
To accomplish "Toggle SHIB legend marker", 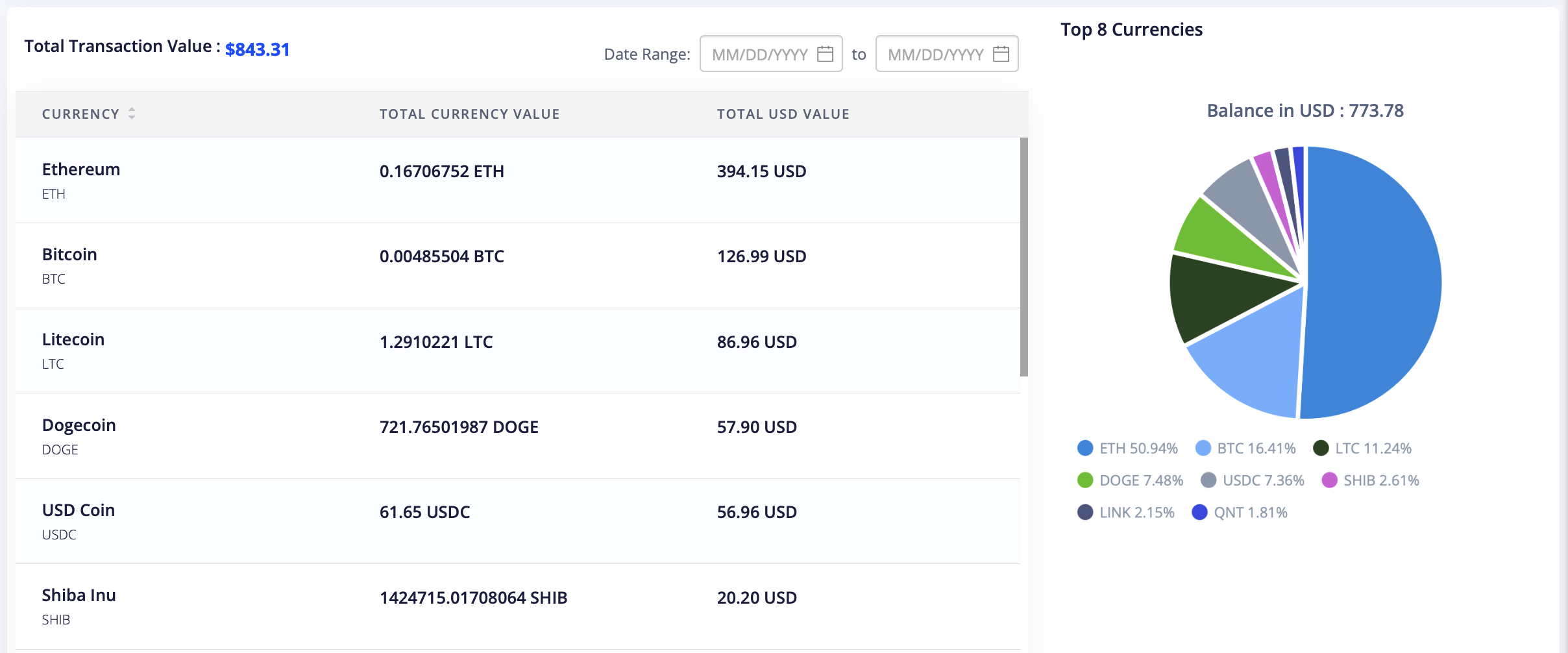I will click(1329, 480).
